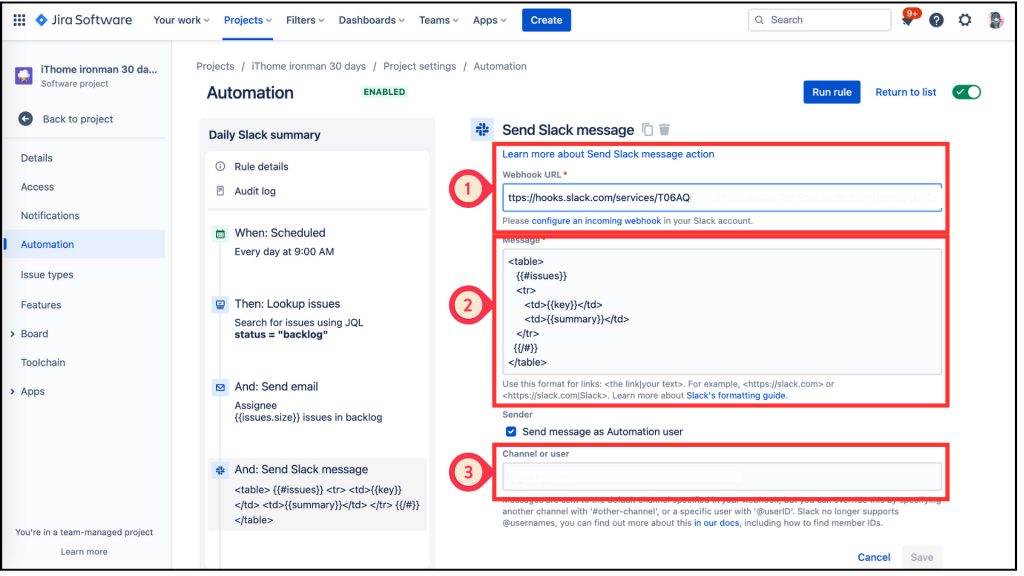
Task: Click the Send email envelope icon
Action: tap(220, 387)
